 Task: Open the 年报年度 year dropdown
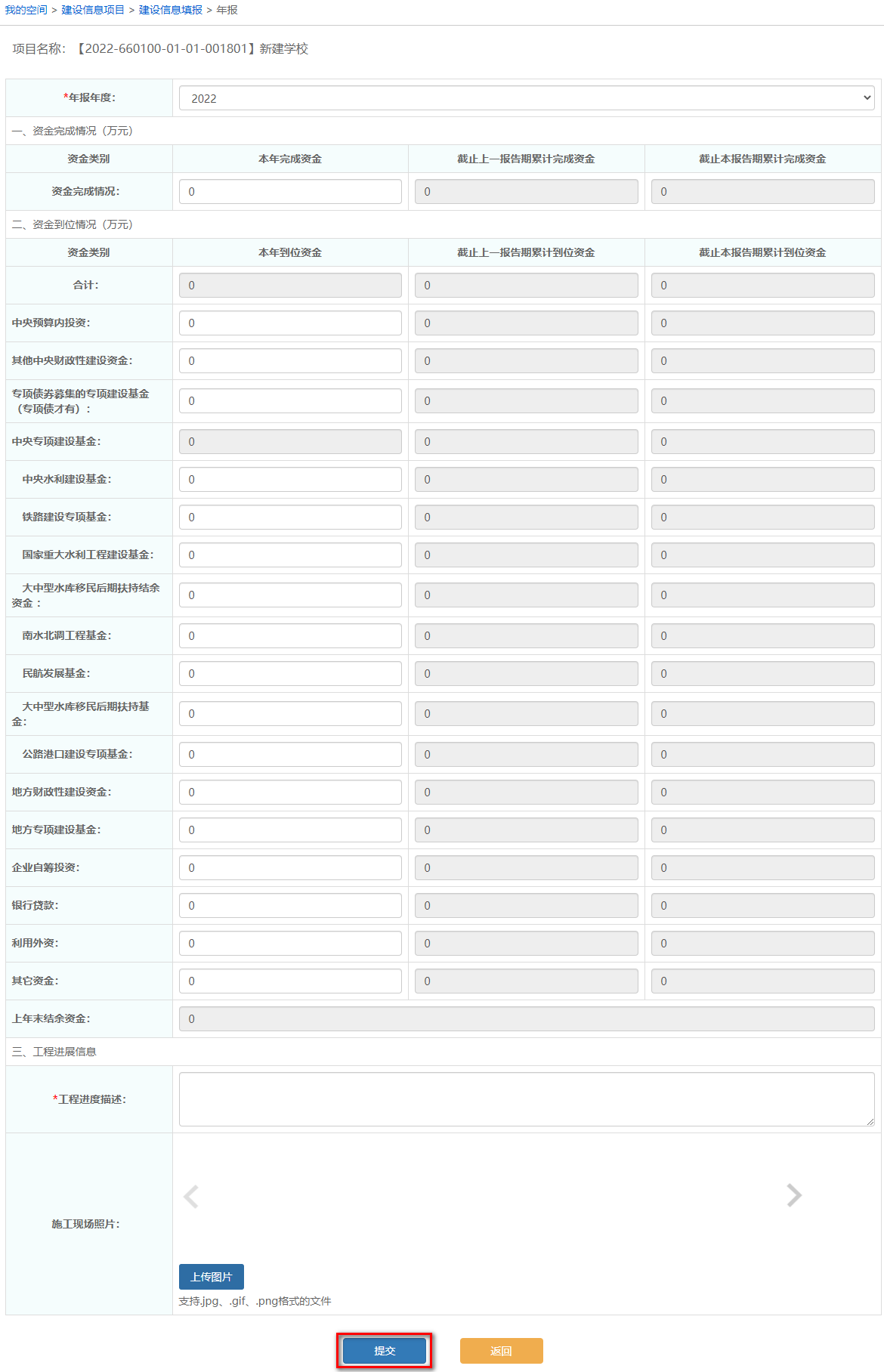tap(526, 98)
